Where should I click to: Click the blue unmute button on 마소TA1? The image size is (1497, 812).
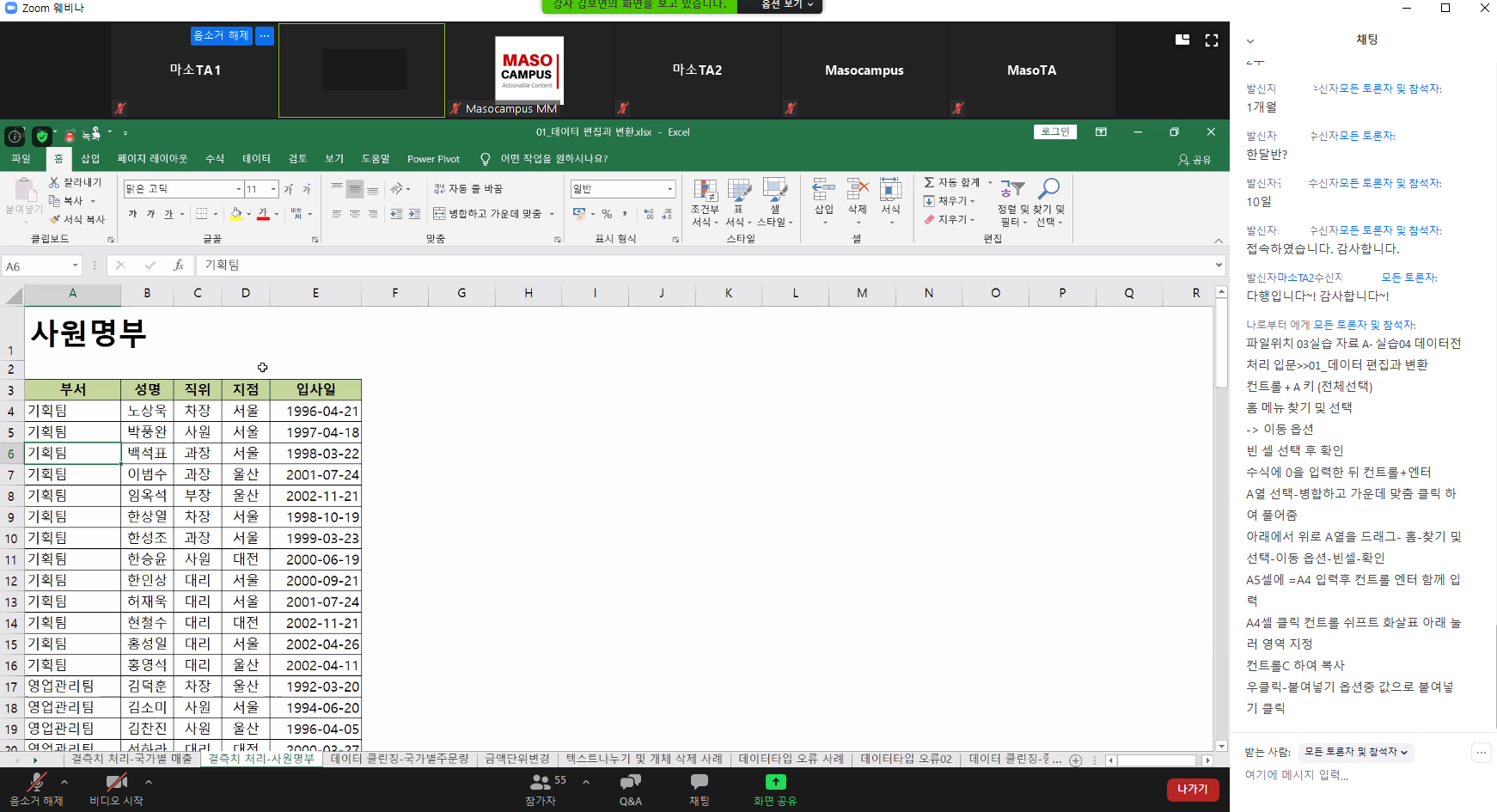click(x=221, y=36)
